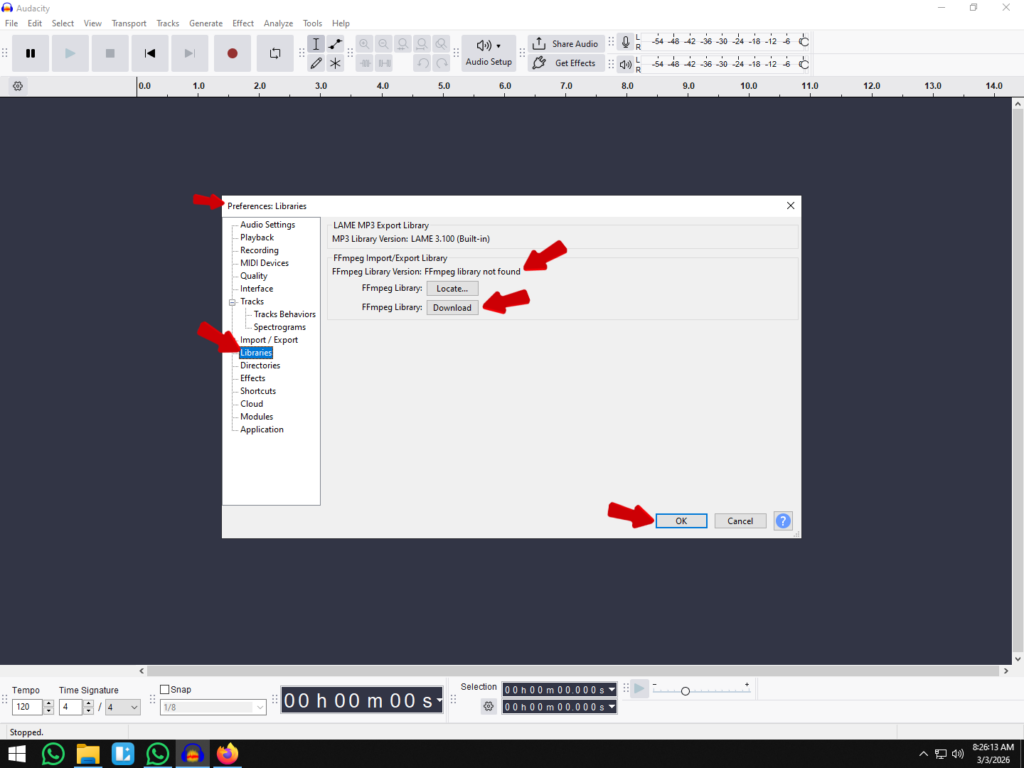This screenshot has height=768, width=1024.
Task: Select the Draw pencil tool
Action: pos(316,63)
